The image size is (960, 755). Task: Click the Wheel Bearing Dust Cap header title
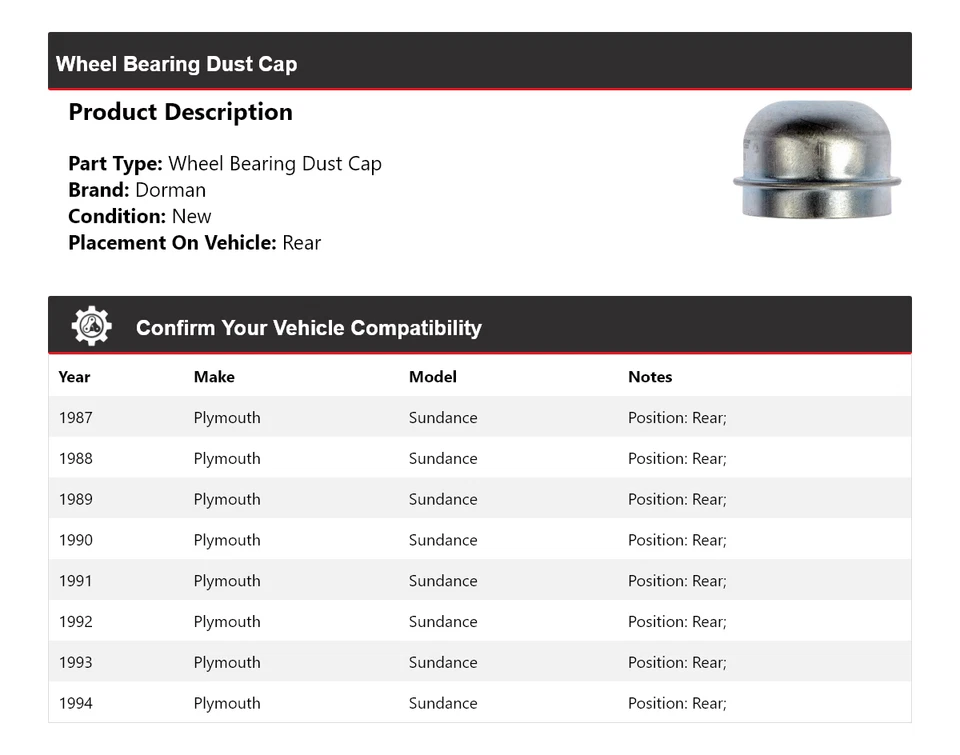pos(176,64)
